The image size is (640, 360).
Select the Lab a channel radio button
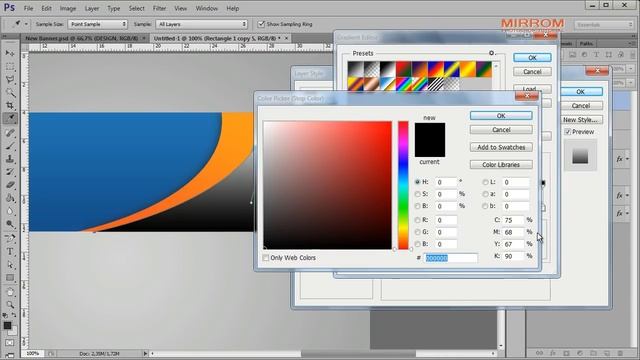coord(485,194)
